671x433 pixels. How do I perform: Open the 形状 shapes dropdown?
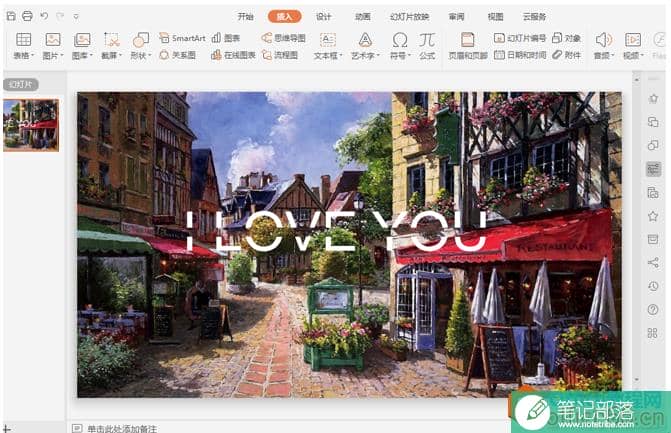click(x=141, y=46)
